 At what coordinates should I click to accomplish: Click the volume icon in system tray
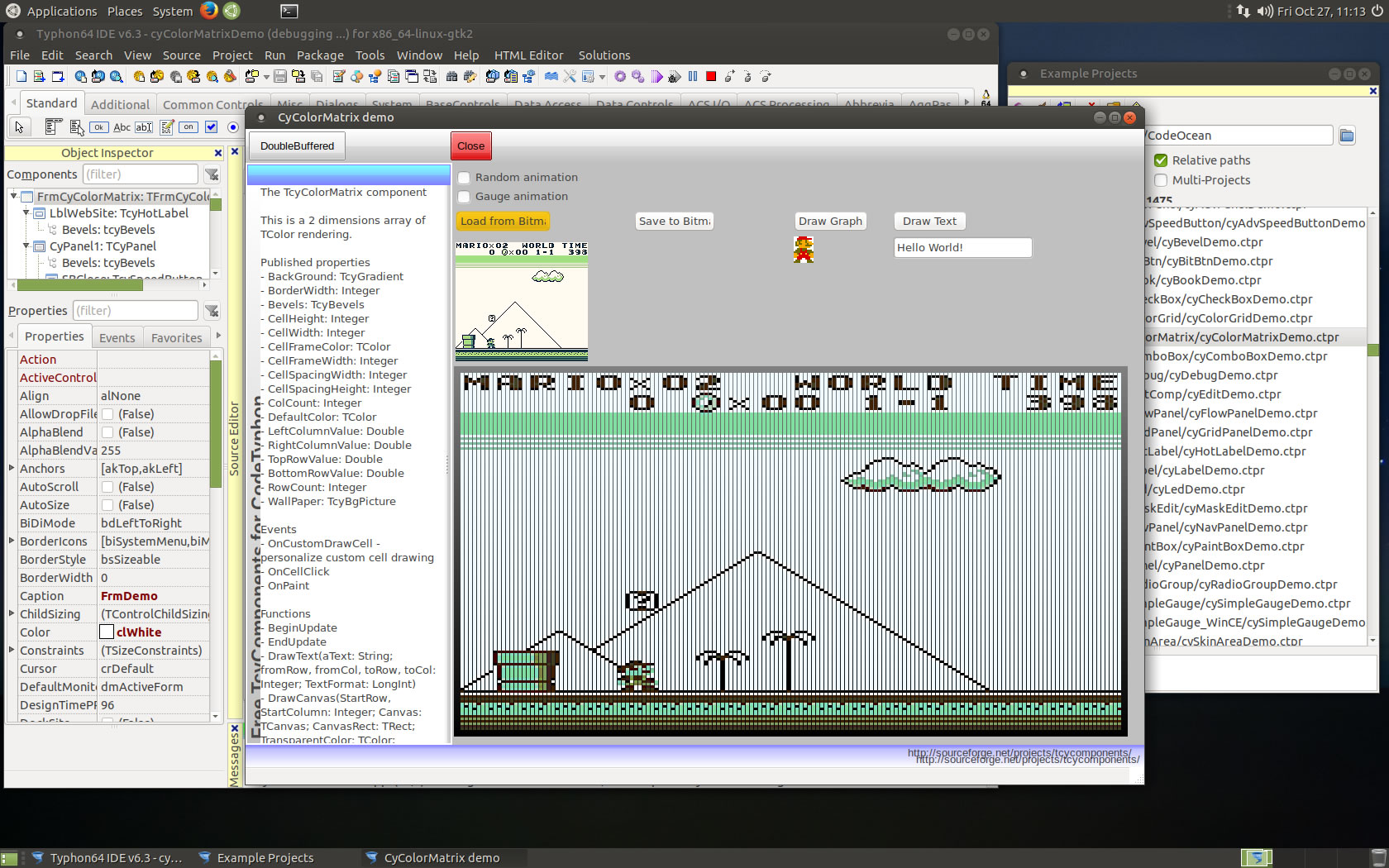pos(1265,11)
